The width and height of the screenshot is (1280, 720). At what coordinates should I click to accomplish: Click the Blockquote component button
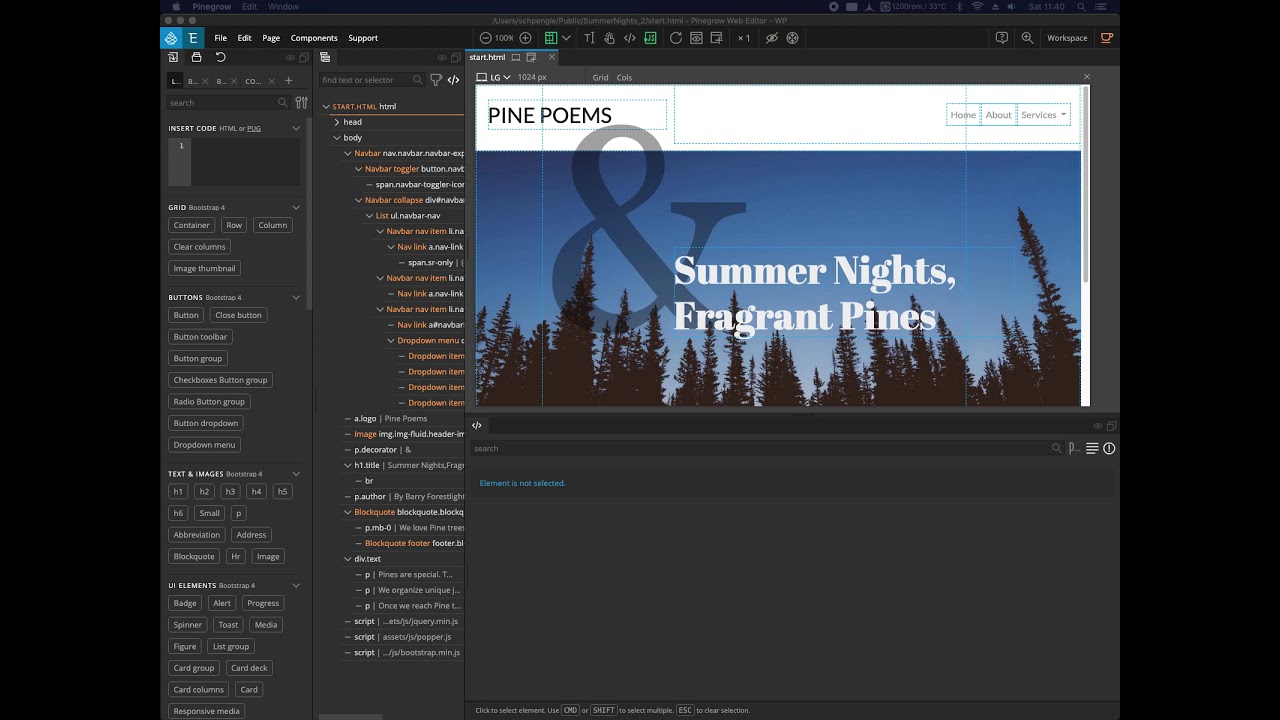194,556
